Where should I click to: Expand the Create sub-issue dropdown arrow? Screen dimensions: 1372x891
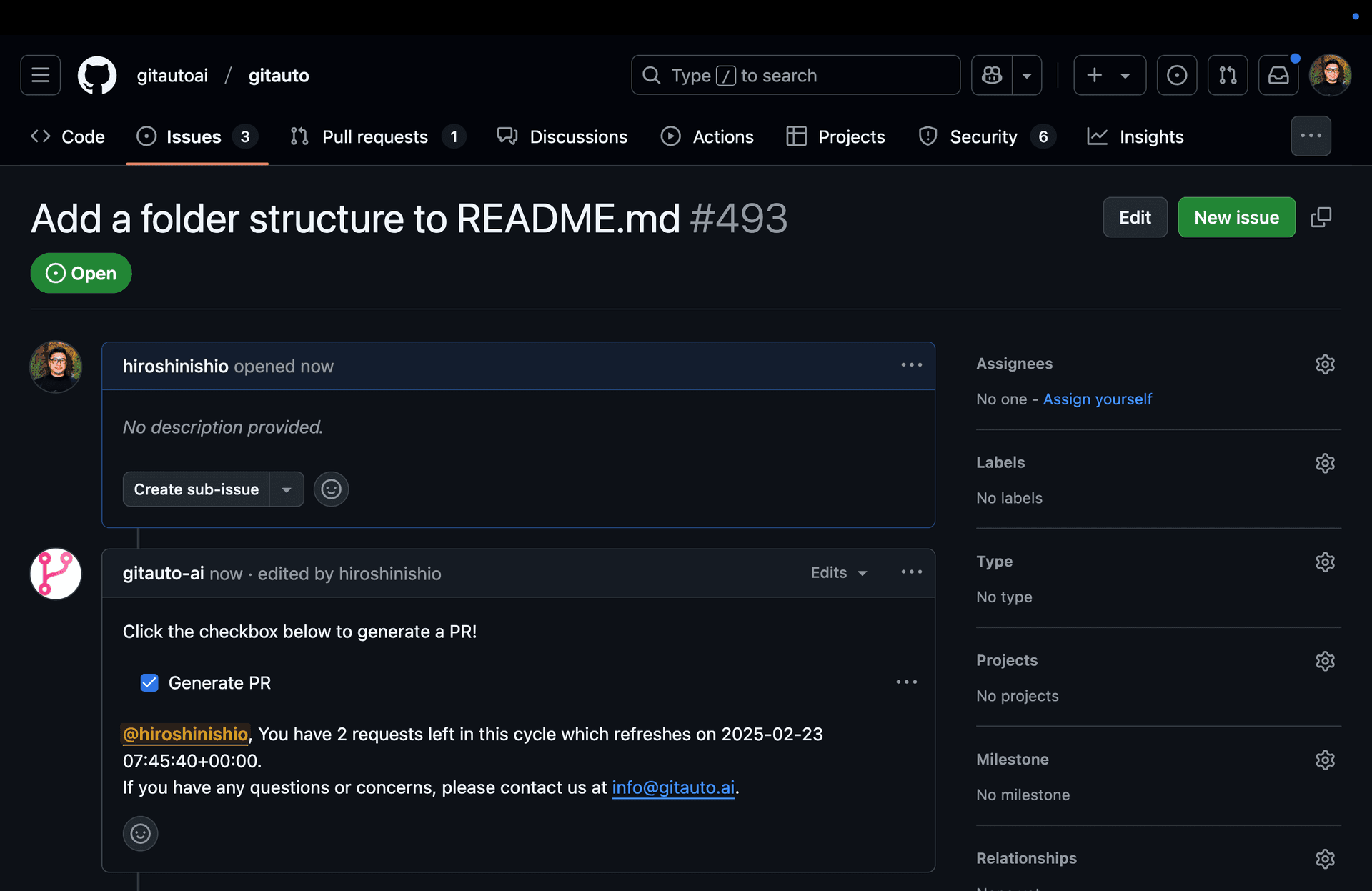coord(286,489)
